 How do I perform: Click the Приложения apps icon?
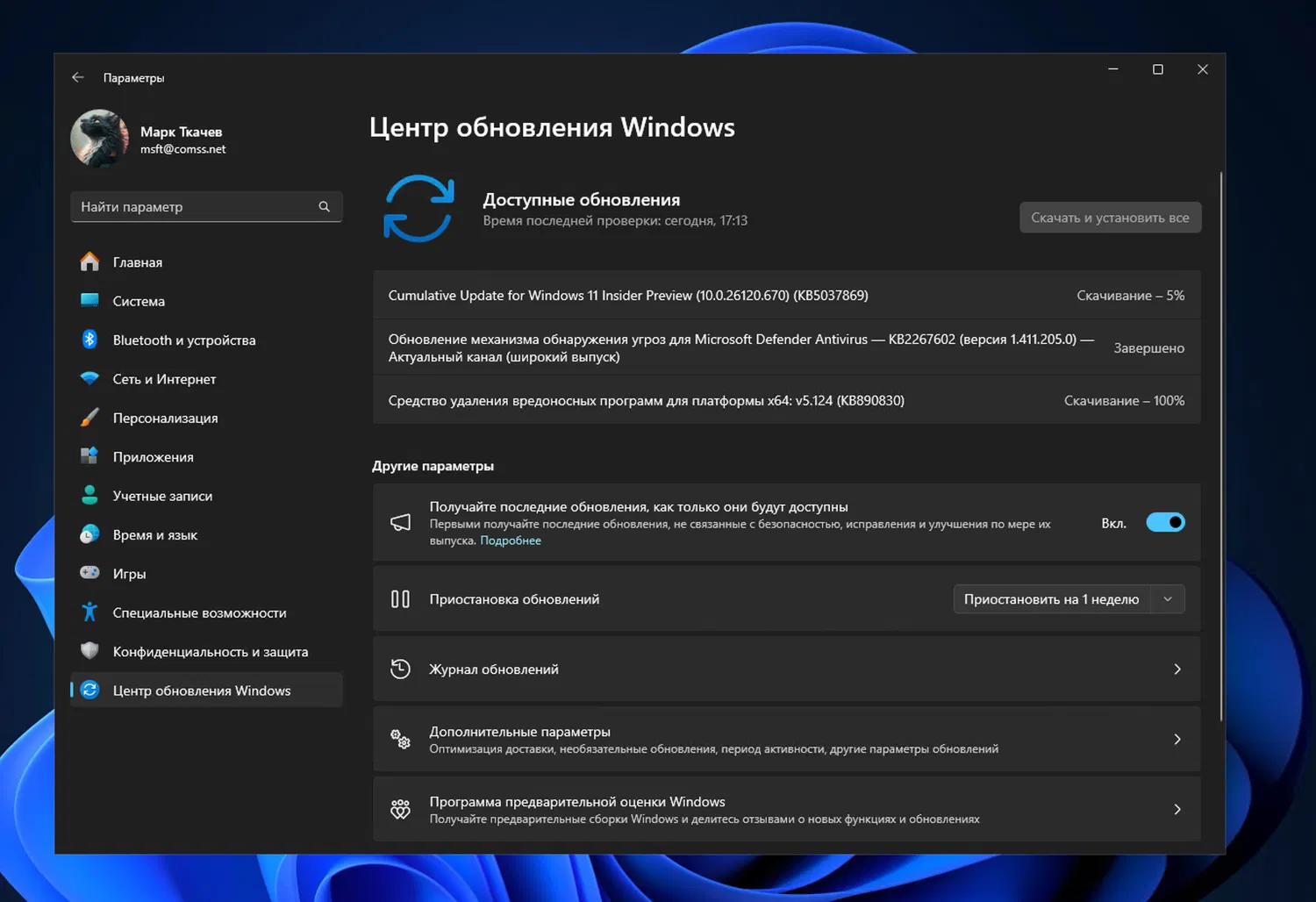(89, 456)
